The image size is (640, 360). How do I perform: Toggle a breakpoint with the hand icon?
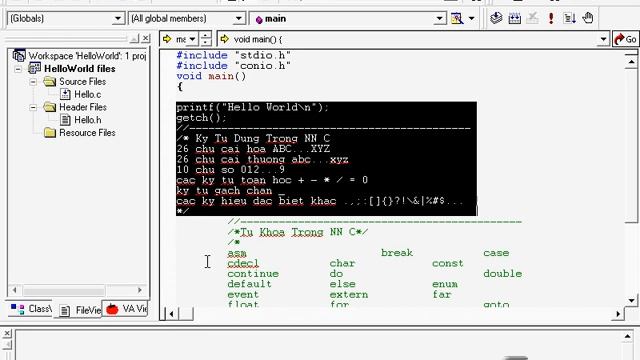[x=588, y=18]
